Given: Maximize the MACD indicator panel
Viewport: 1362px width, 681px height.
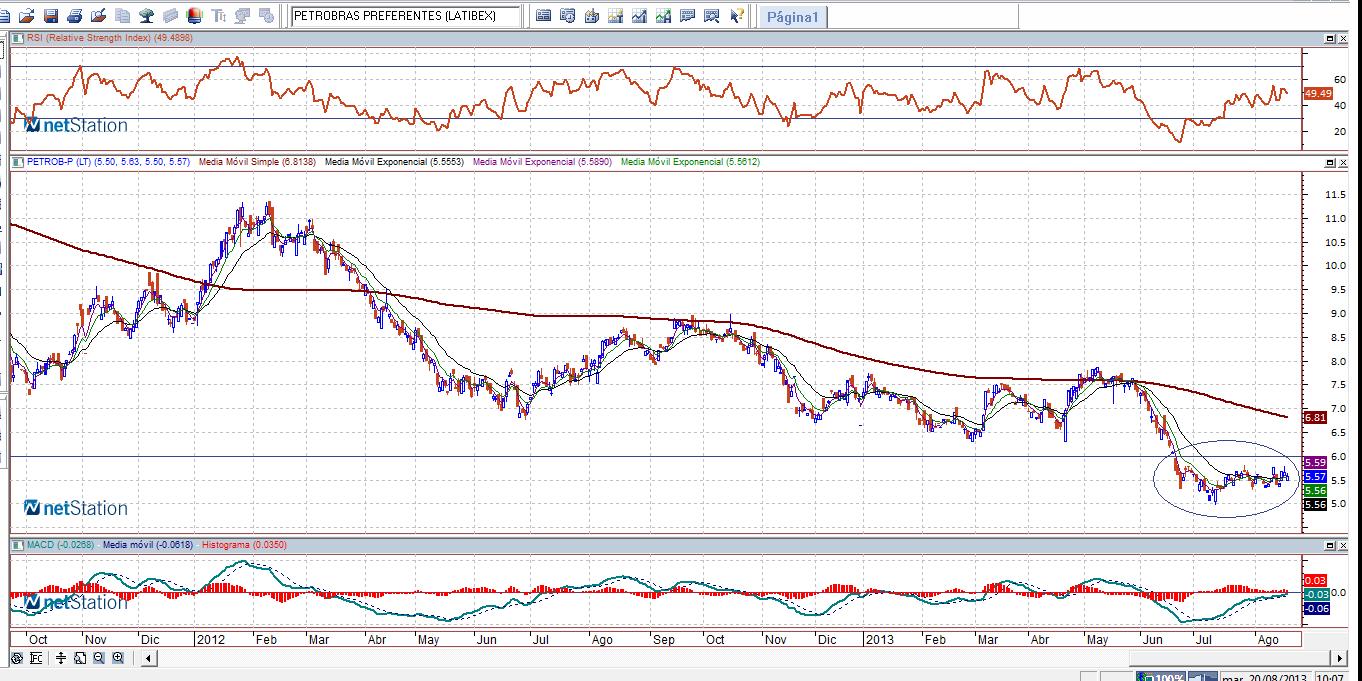Looking at the screenshot, I should coord(1329,544).
